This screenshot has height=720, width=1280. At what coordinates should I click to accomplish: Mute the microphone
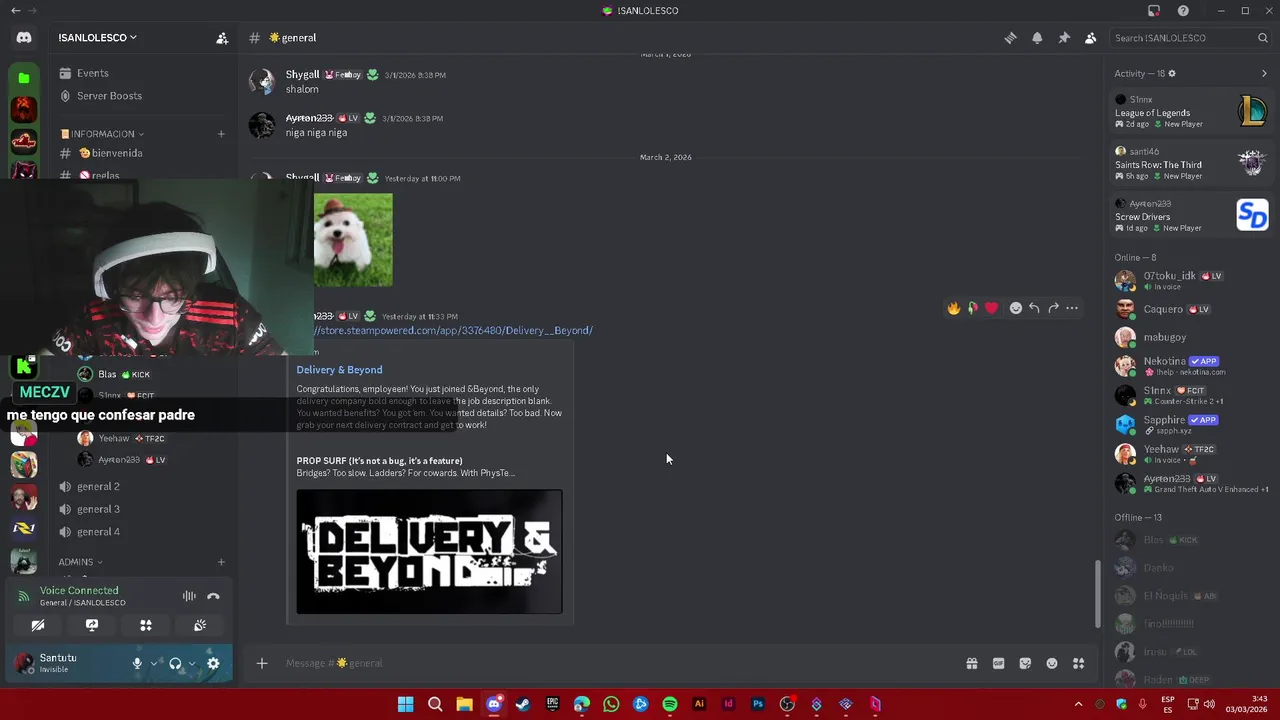(137, 663)
